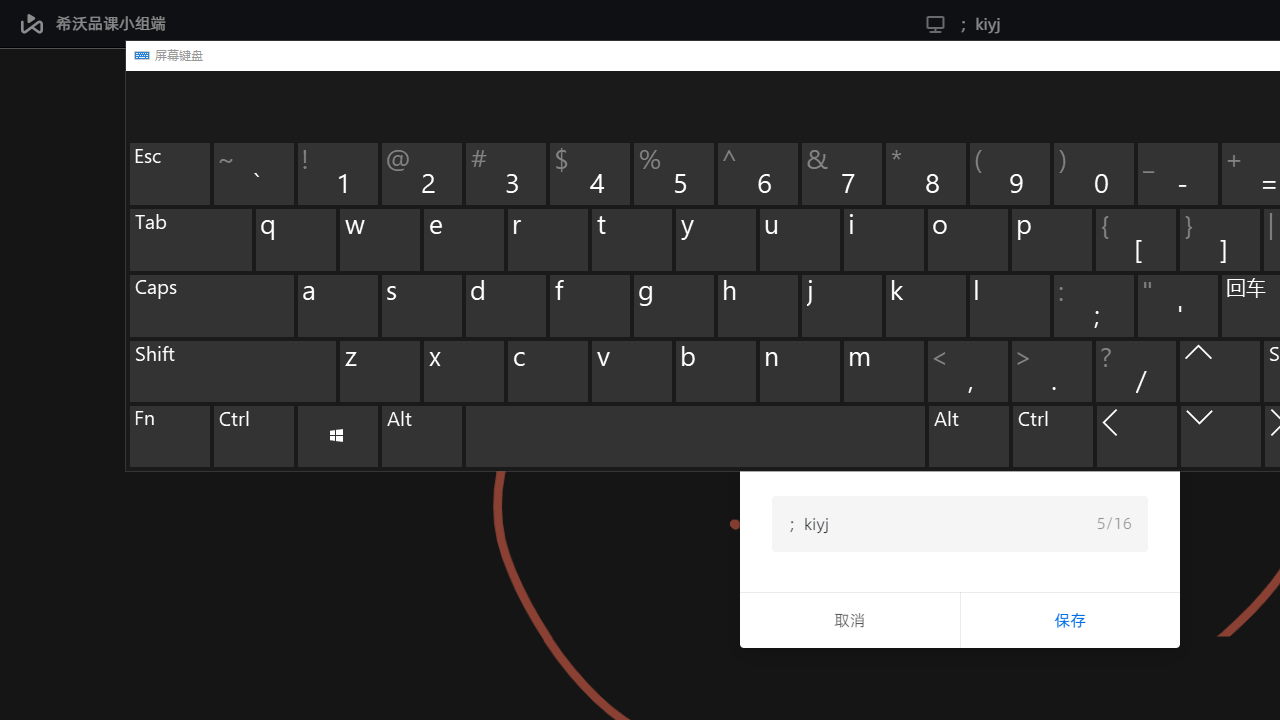Click the on-screen keyboard title icon
1280x720 pixels.
coord(142,56)
